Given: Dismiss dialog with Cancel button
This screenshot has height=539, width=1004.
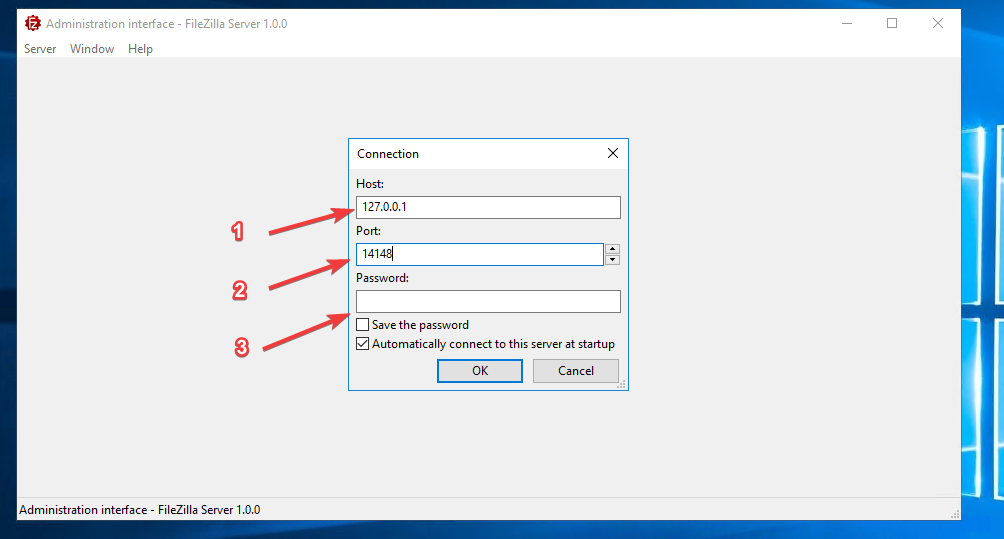Looking at the screenshot, I should [576, 371].
